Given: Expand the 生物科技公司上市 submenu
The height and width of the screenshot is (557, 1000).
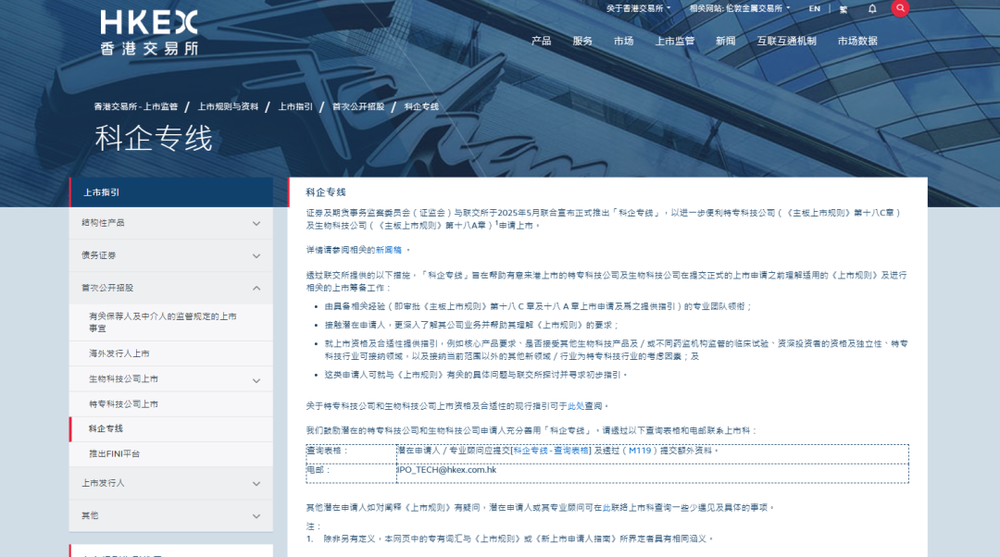Looking at the screenshot, I should click(x=256, y=379).
